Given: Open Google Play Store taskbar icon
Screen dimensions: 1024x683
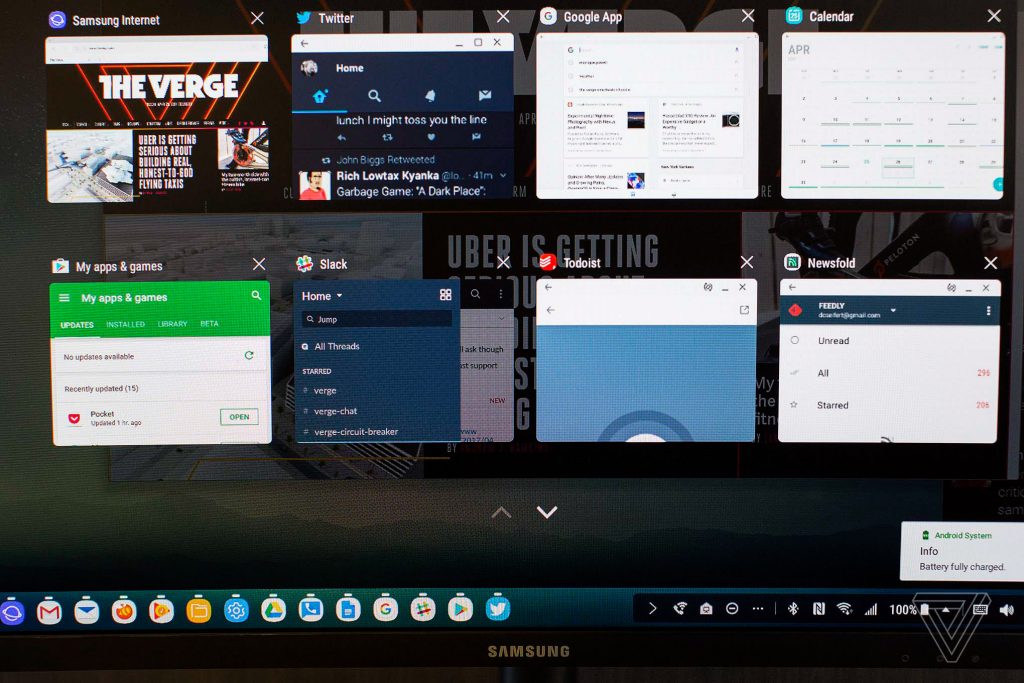Looking at the screenshot, I should pyautogui.click(x=460, y=609).
